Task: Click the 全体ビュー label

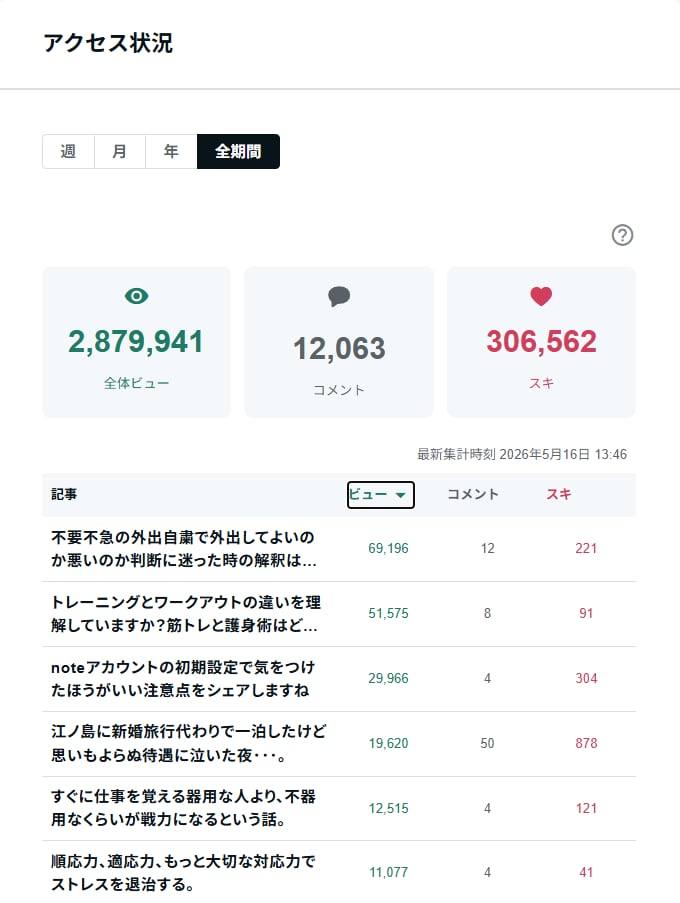Action: (136, 383)
